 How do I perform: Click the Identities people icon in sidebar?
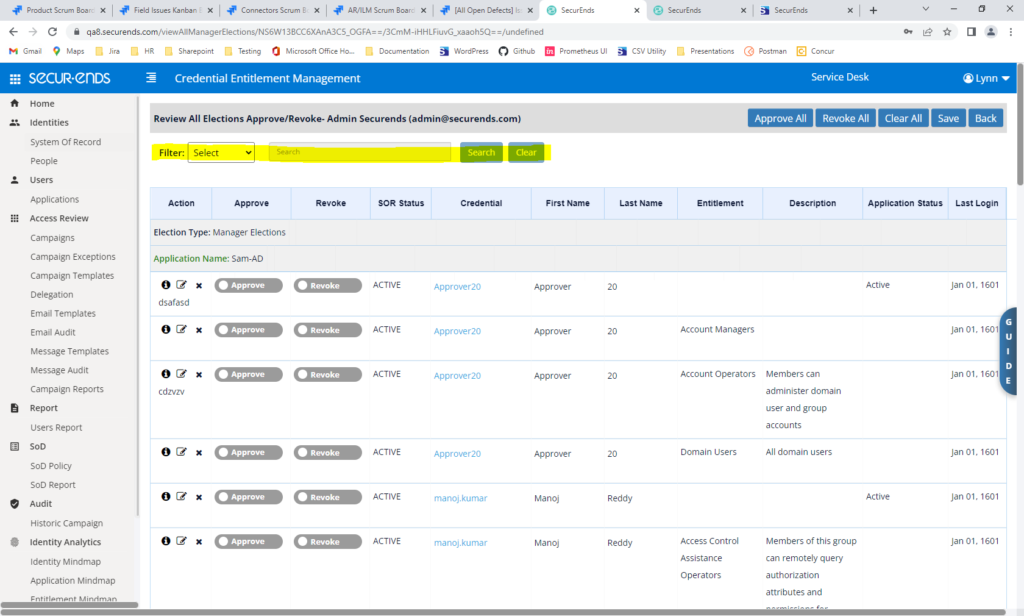14,122
